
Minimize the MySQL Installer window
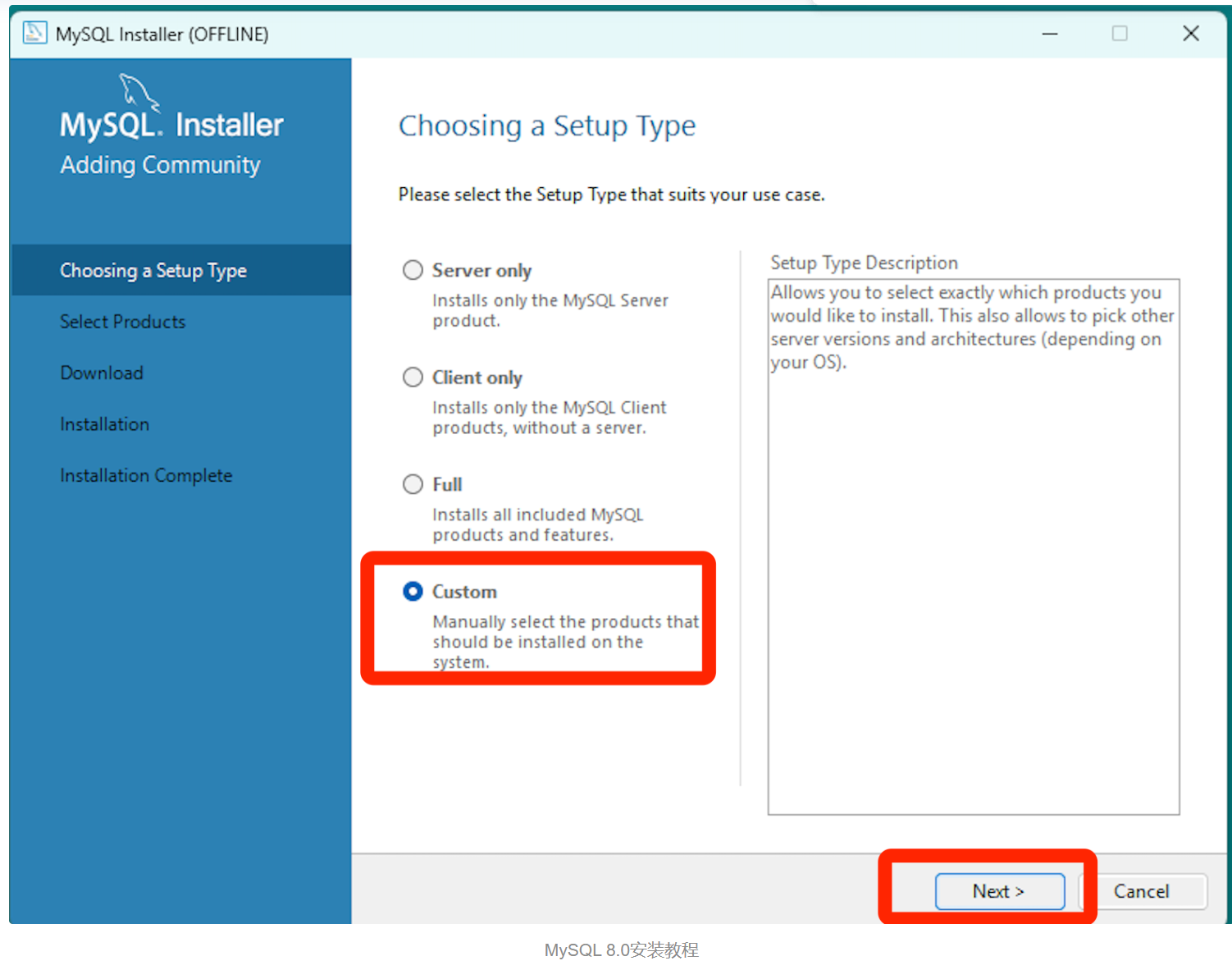click(x=1050, y=34)
